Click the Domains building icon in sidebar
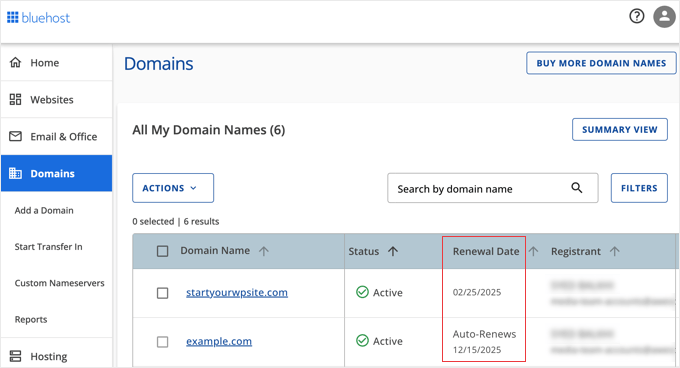The height and width of the screenshot is (368, 680). 16,173
